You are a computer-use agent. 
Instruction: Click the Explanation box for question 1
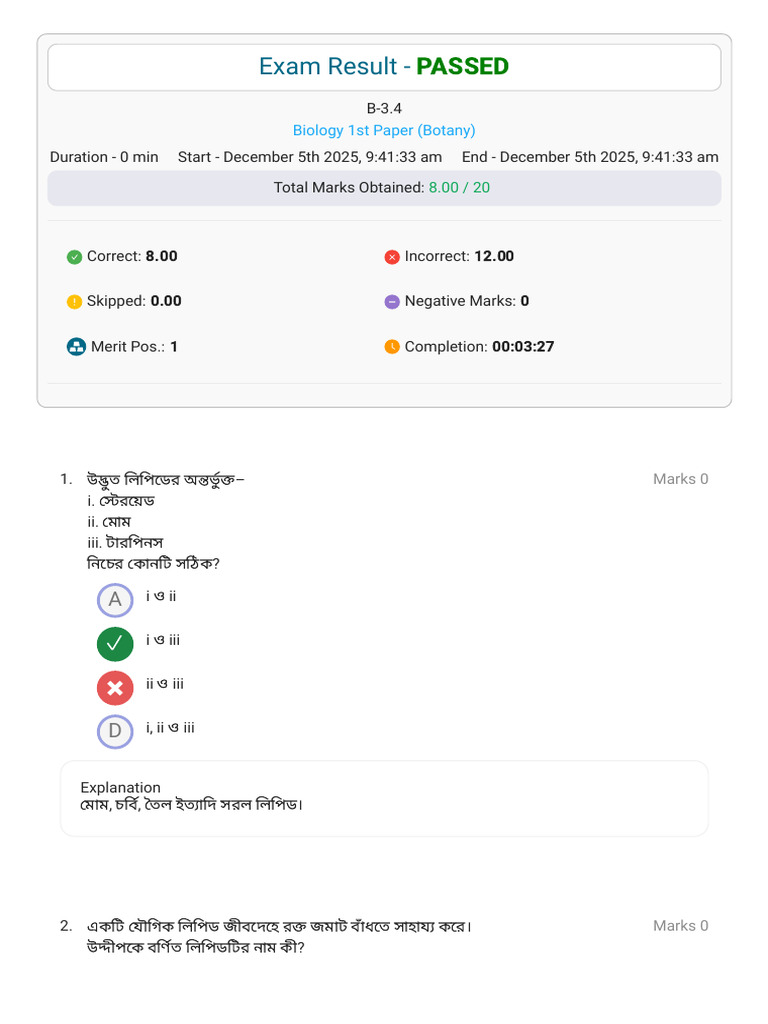pos(384,797)
